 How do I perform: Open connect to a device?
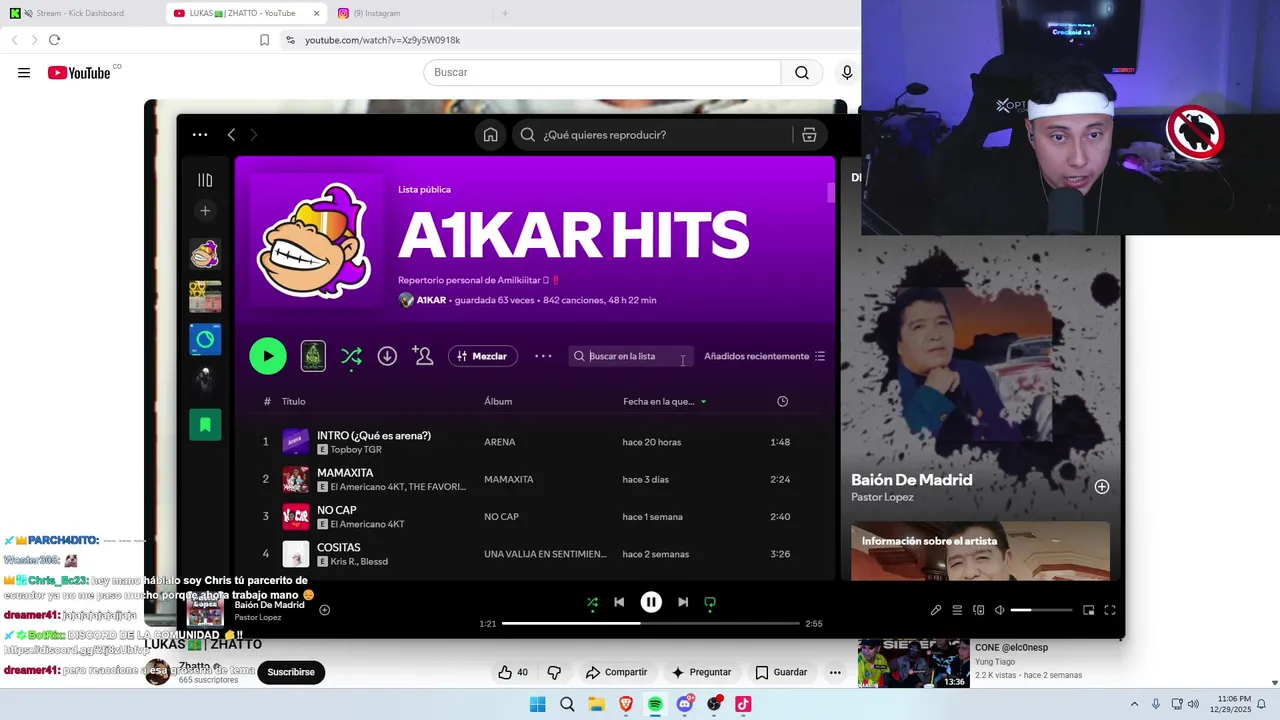click(x=978, y=610)
